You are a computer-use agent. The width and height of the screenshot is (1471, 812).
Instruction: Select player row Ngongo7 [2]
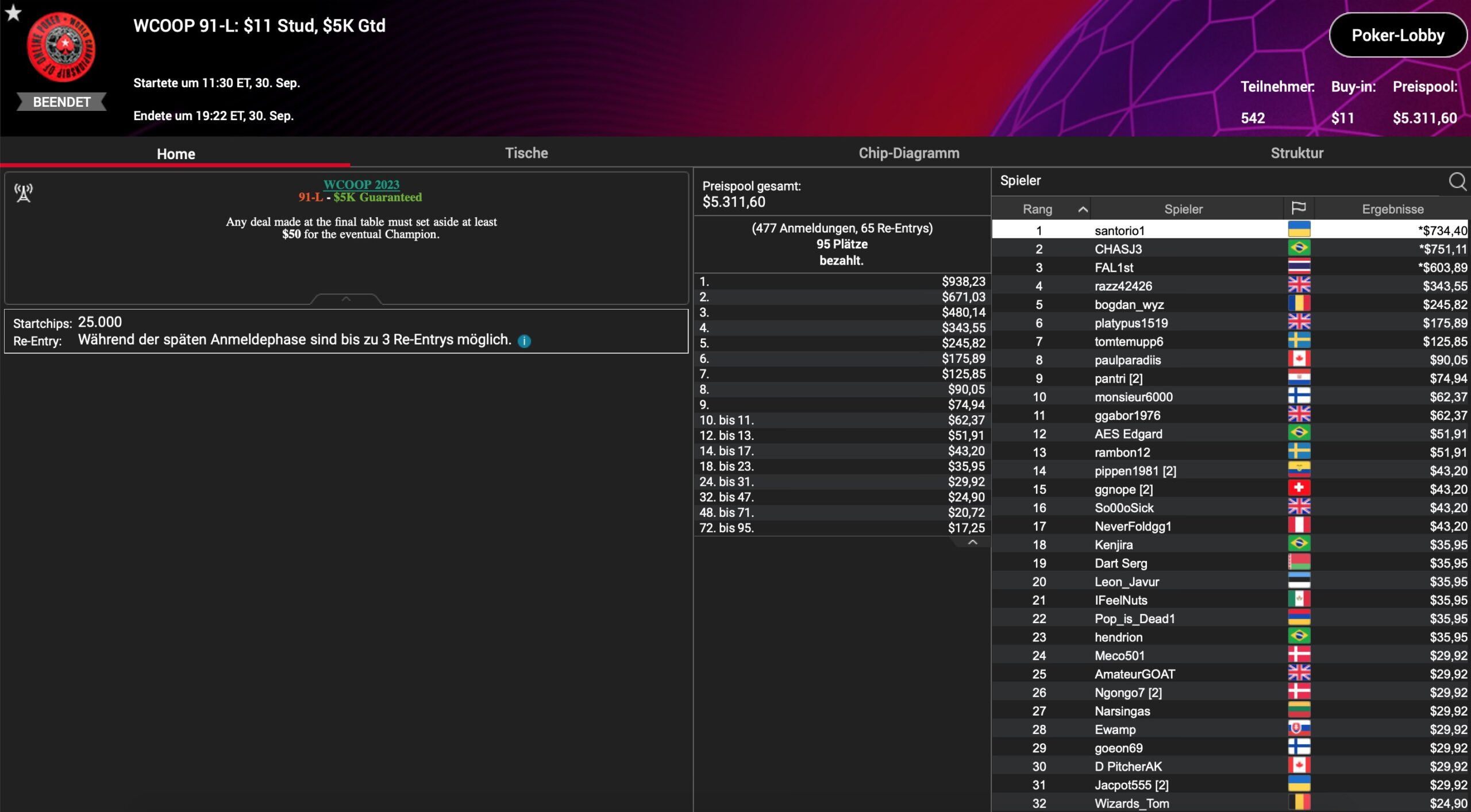tap(1230, 692)
